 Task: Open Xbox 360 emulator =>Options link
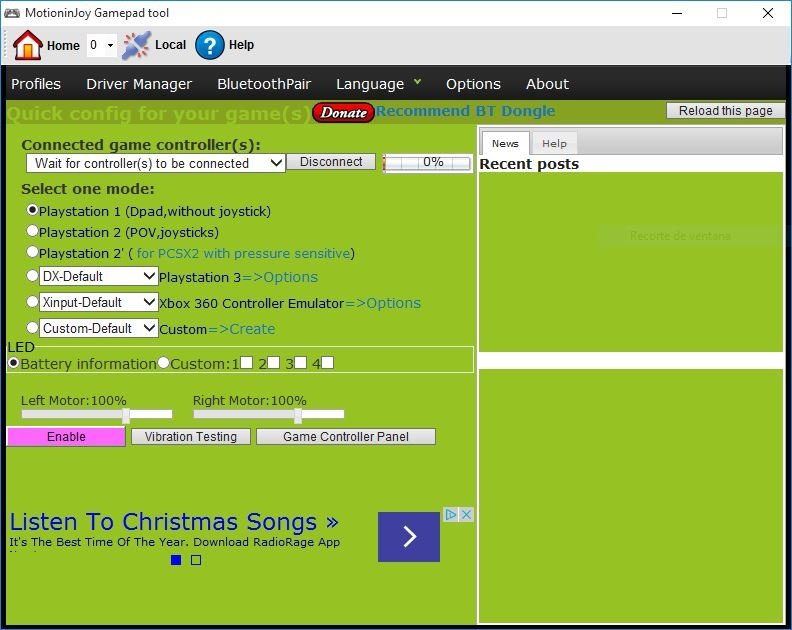coord(383,303)
